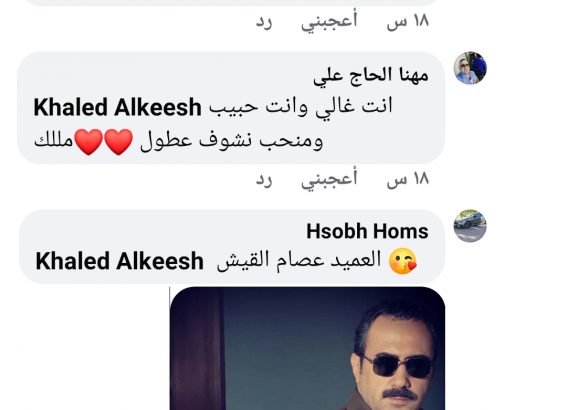Like مهنا الحاج علي's comment via أعجبني
567x410 pixels.
click(x=329, y=179)
